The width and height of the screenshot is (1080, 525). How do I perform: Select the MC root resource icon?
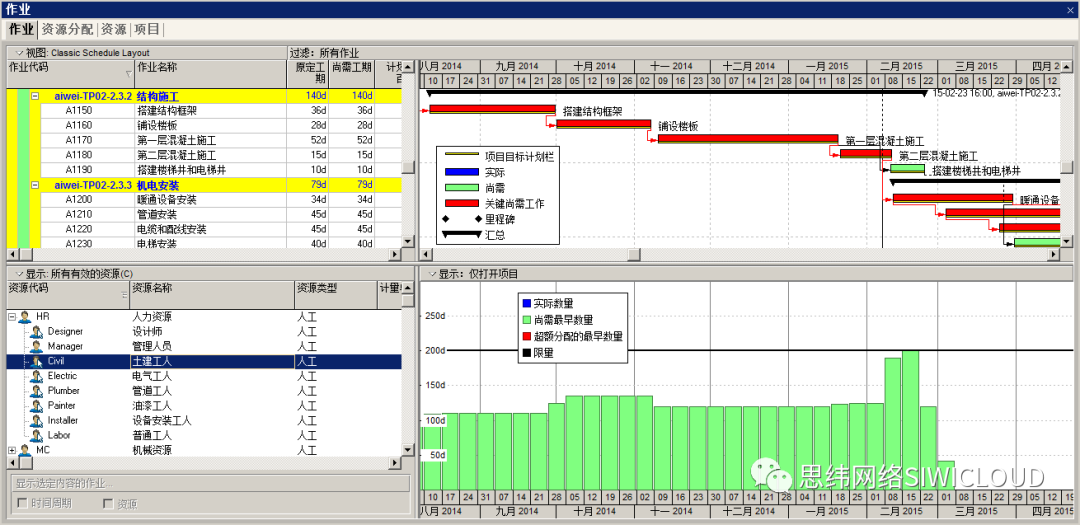[x=25, y=450]
